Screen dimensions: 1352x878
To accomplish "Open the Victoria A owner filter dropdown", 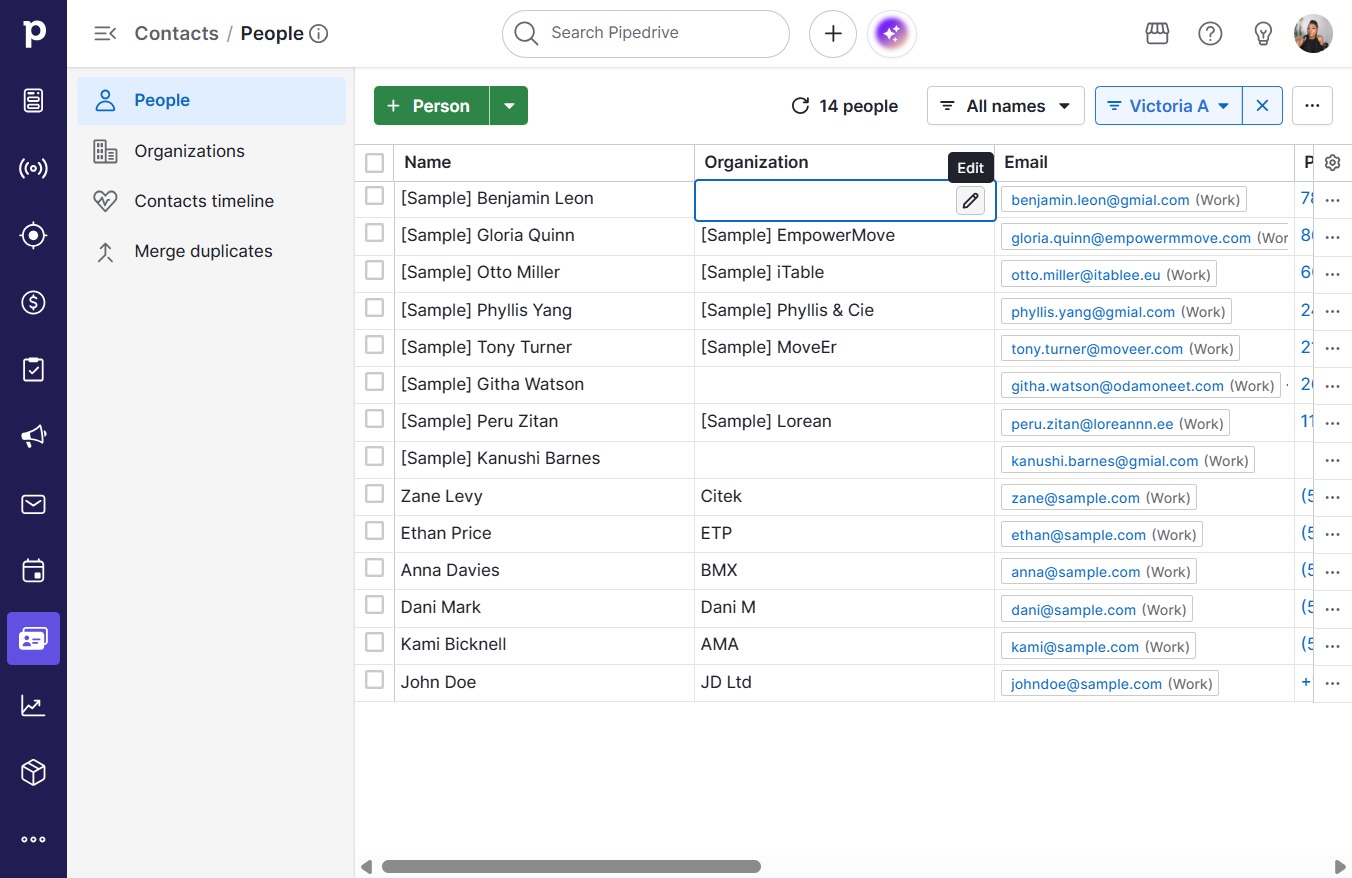I will (x=1169, y=106).
